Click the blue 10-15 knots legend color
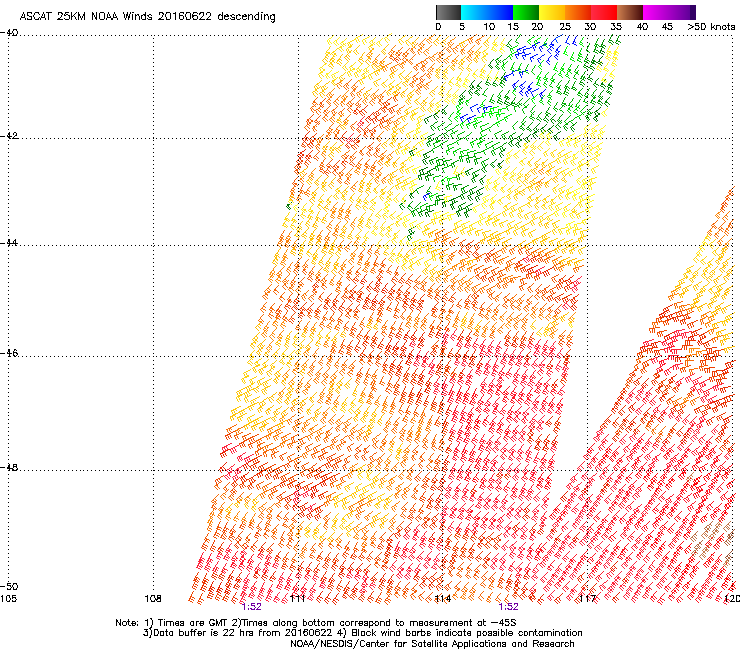This screenshot has height=650, width=740. click(x=500, y=12)
